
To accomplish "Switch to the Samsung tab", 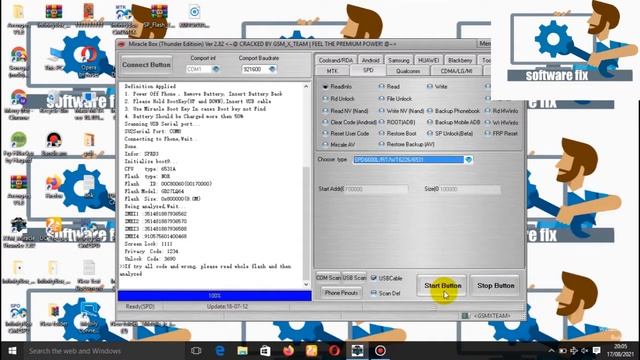I will pyautogui.click(x=399, y=60).
